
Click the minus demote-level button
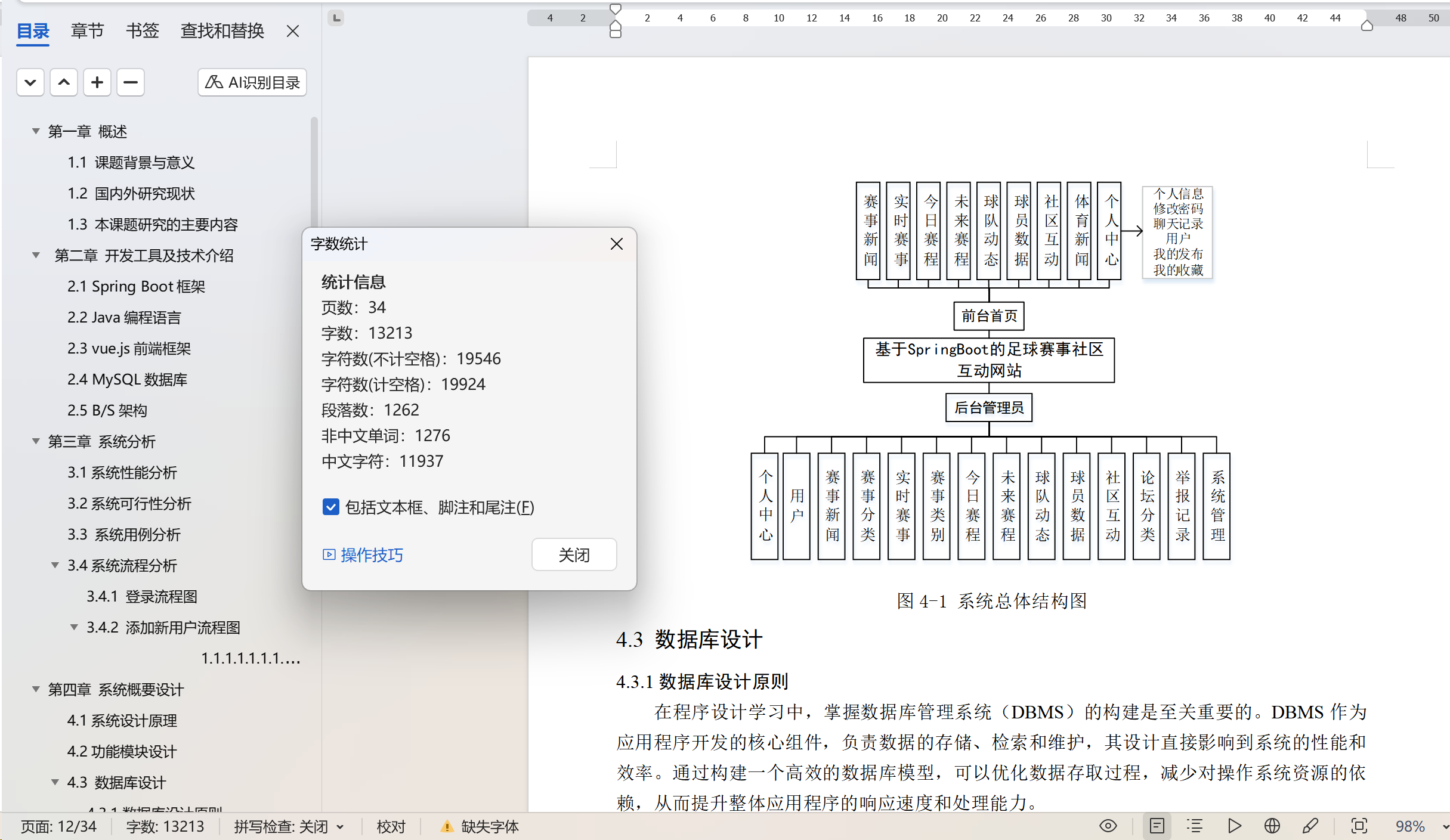click(131, 82)
